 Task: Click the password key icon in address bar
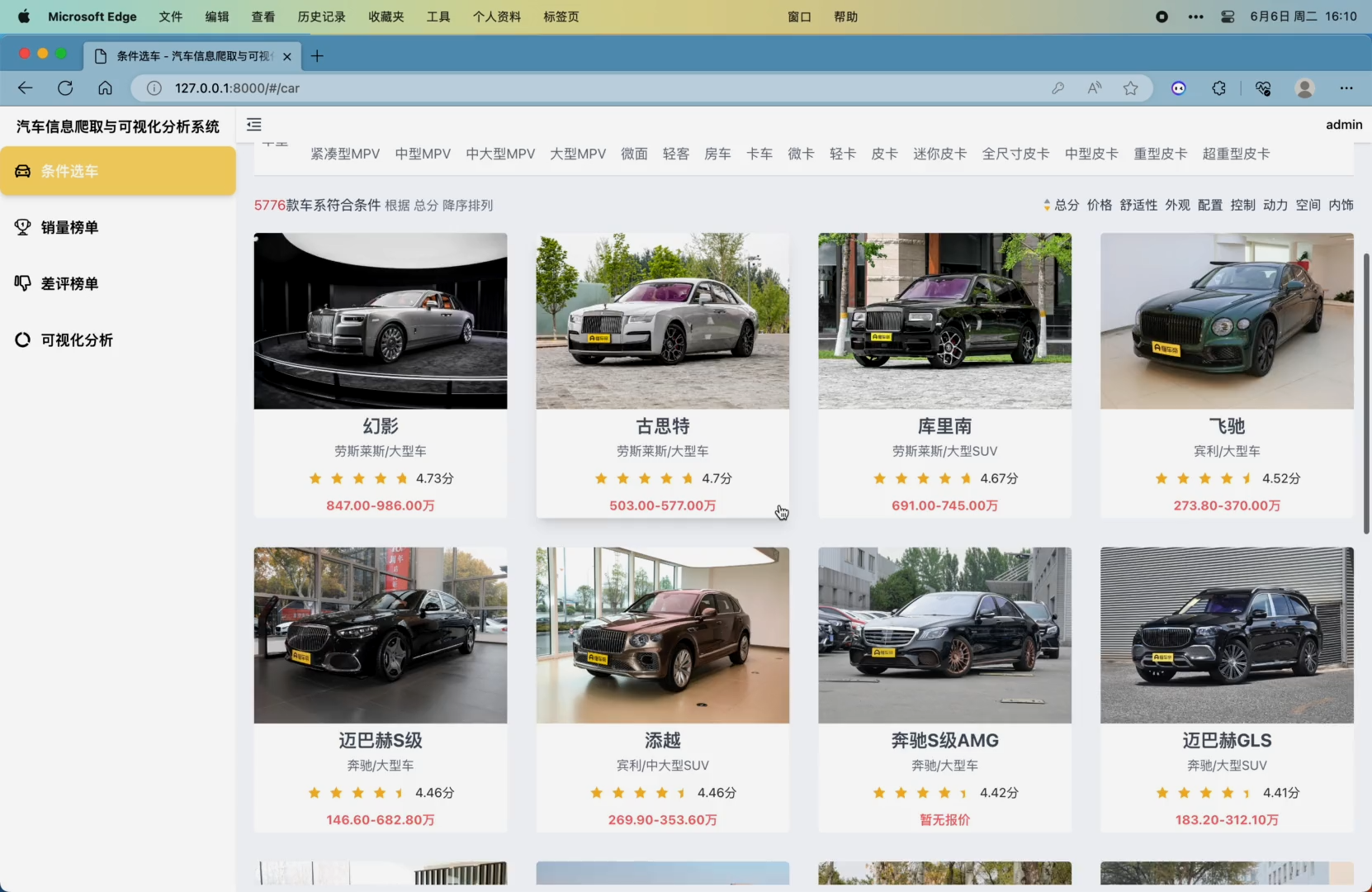1057,88
